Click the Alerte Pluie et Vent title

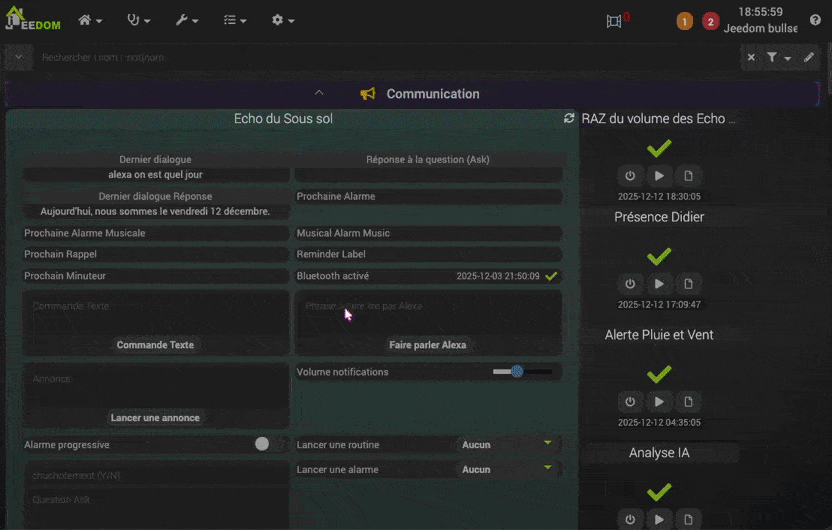[x=659, y=335]
